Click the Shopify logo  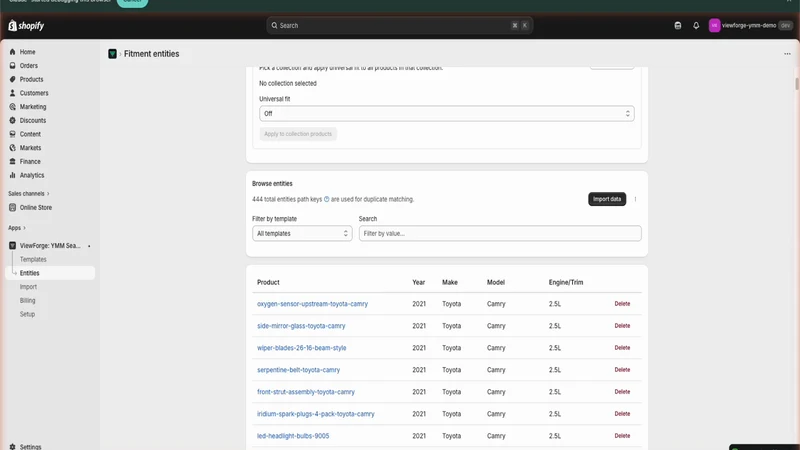[26, 26]
